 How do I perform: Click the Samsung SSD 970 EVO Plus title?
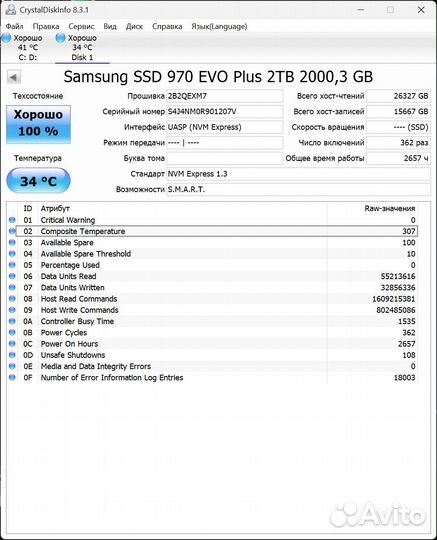pyautogui.click(x=218, y=77)
